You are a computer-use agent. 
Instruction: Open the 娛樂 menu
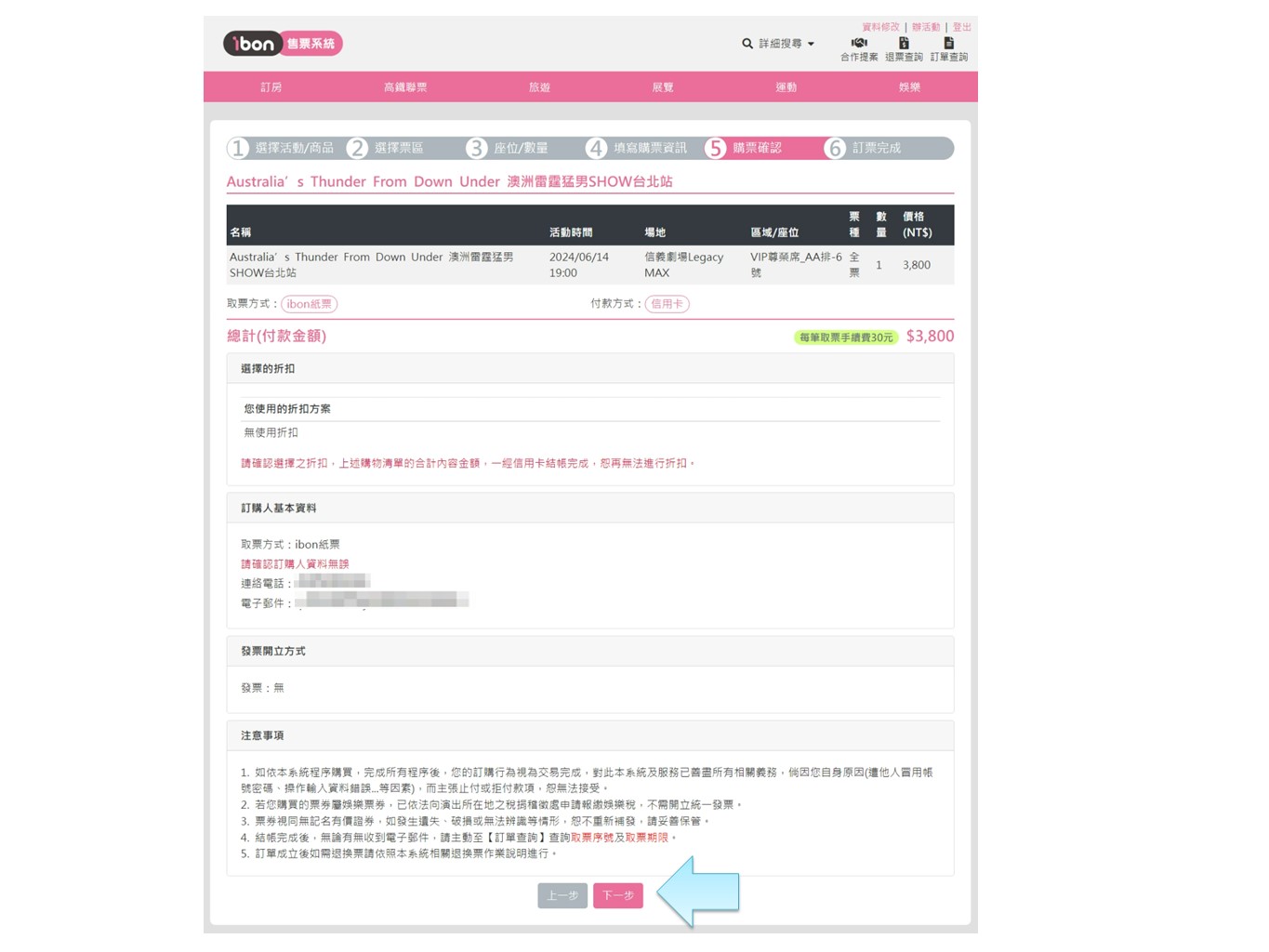909,87
